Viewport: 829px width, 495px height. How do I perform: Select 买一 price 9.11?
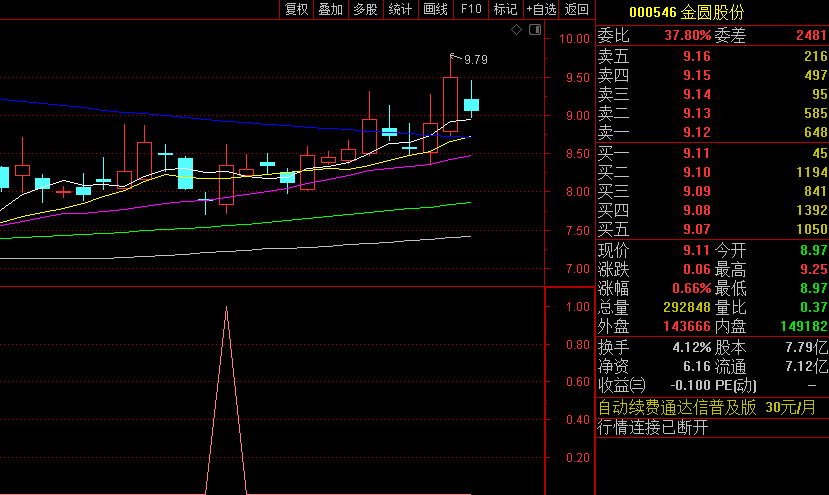click(697, 153)
